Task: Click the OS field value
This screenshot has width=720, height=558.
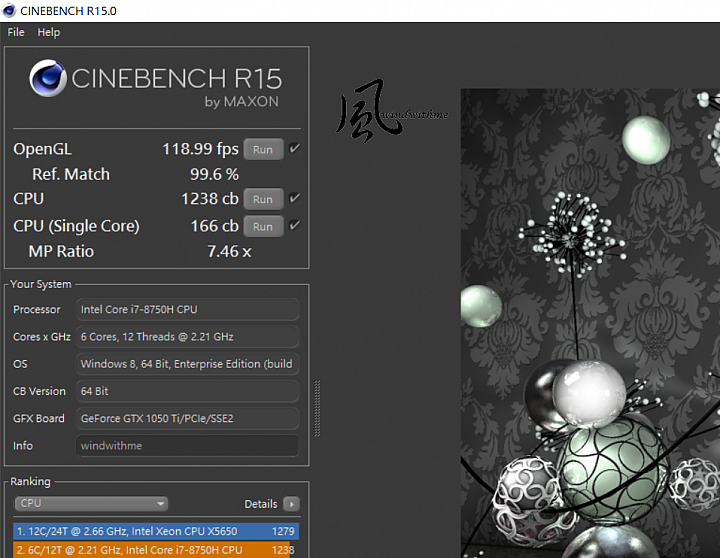Action: (187, 364)
